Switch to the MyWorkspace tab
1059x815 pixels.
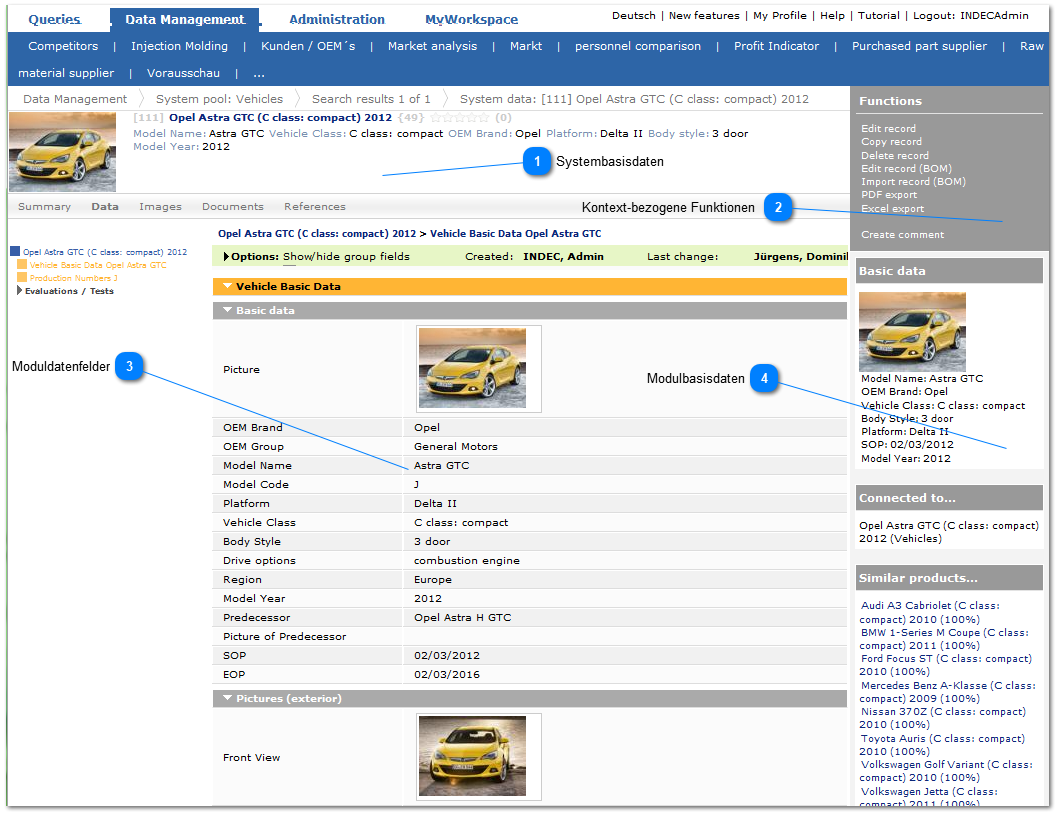(x=471, y=20)
